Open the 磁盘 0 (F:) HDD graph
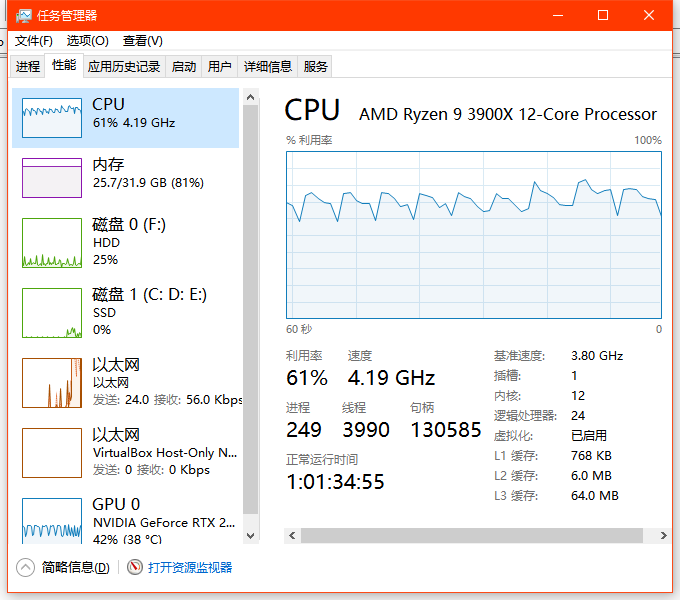 pos(52,243)
